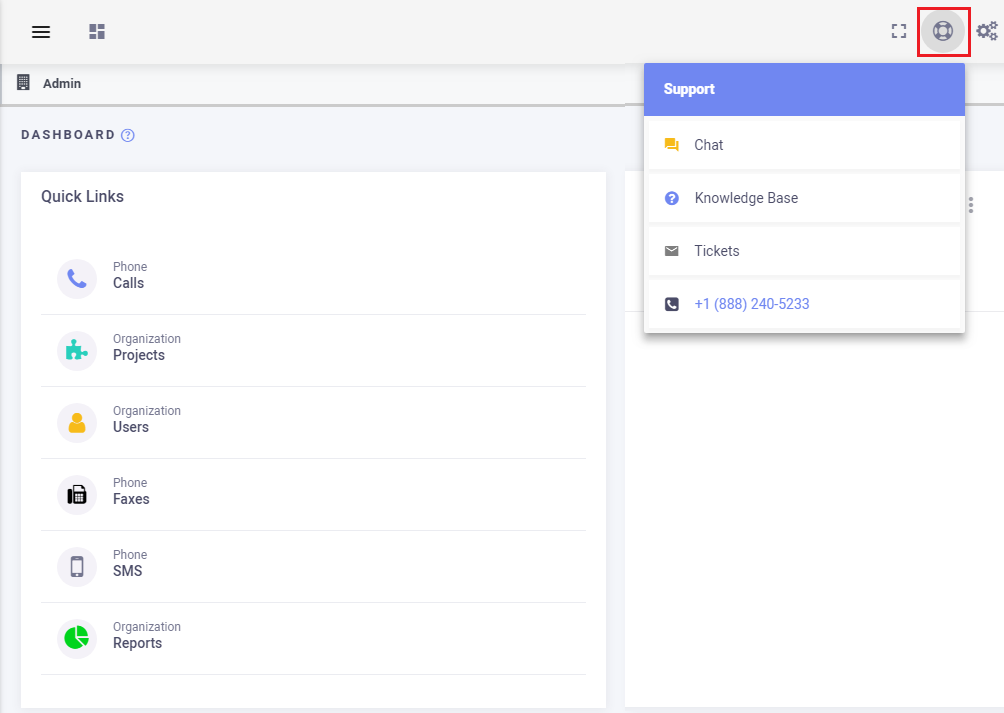
Task: Click the Calls phone icon
Action: click(77, 279)
